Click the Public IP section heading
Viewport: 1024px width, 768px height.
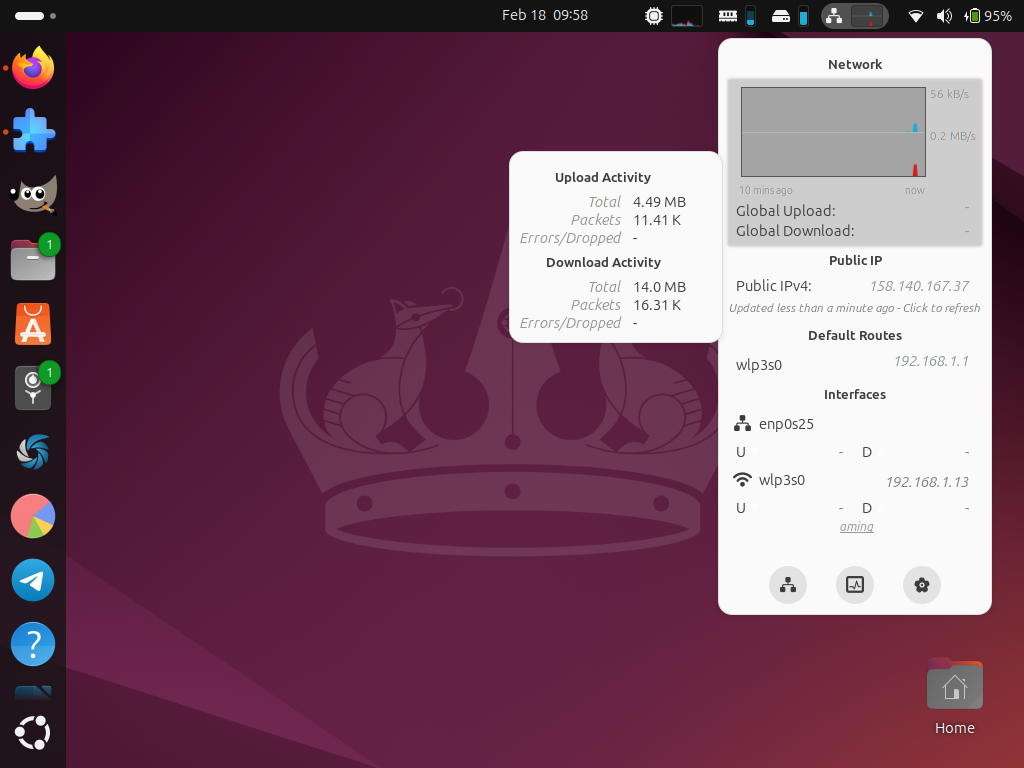(856, 261)
